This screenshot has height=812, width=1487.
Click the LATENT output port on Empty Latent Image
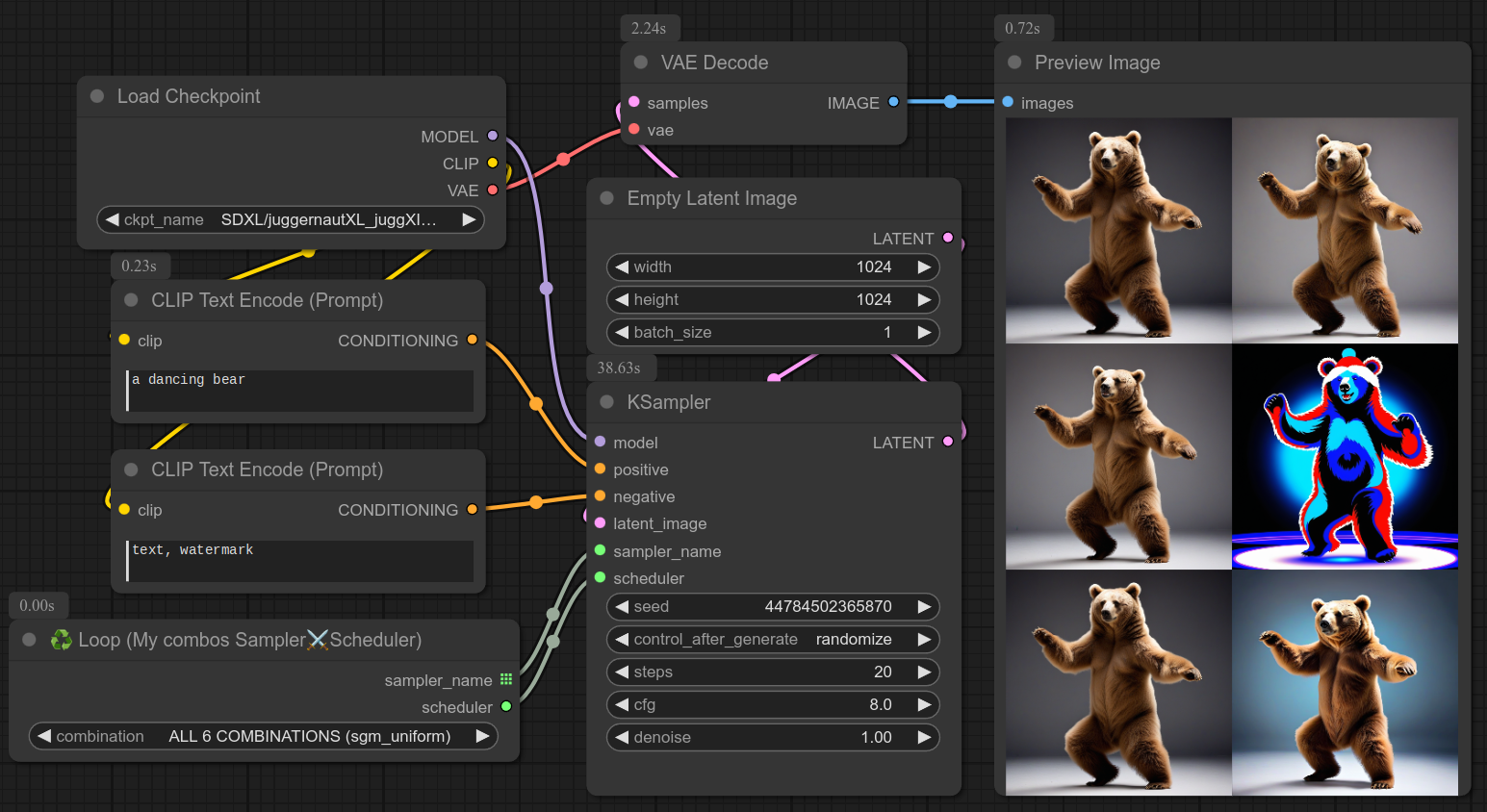tap(948, 238)
